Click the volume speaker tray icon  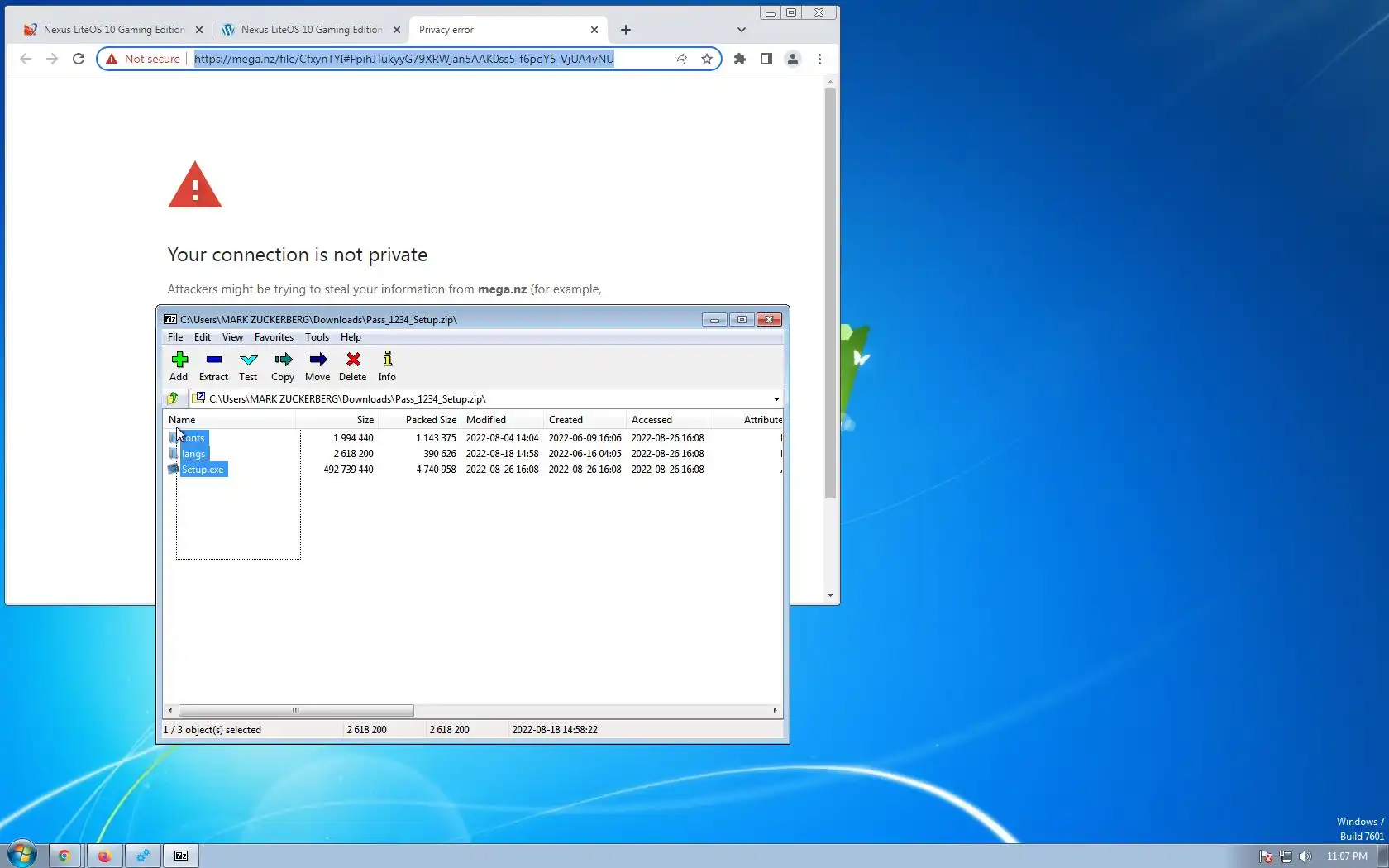(x=1305, y=856)
